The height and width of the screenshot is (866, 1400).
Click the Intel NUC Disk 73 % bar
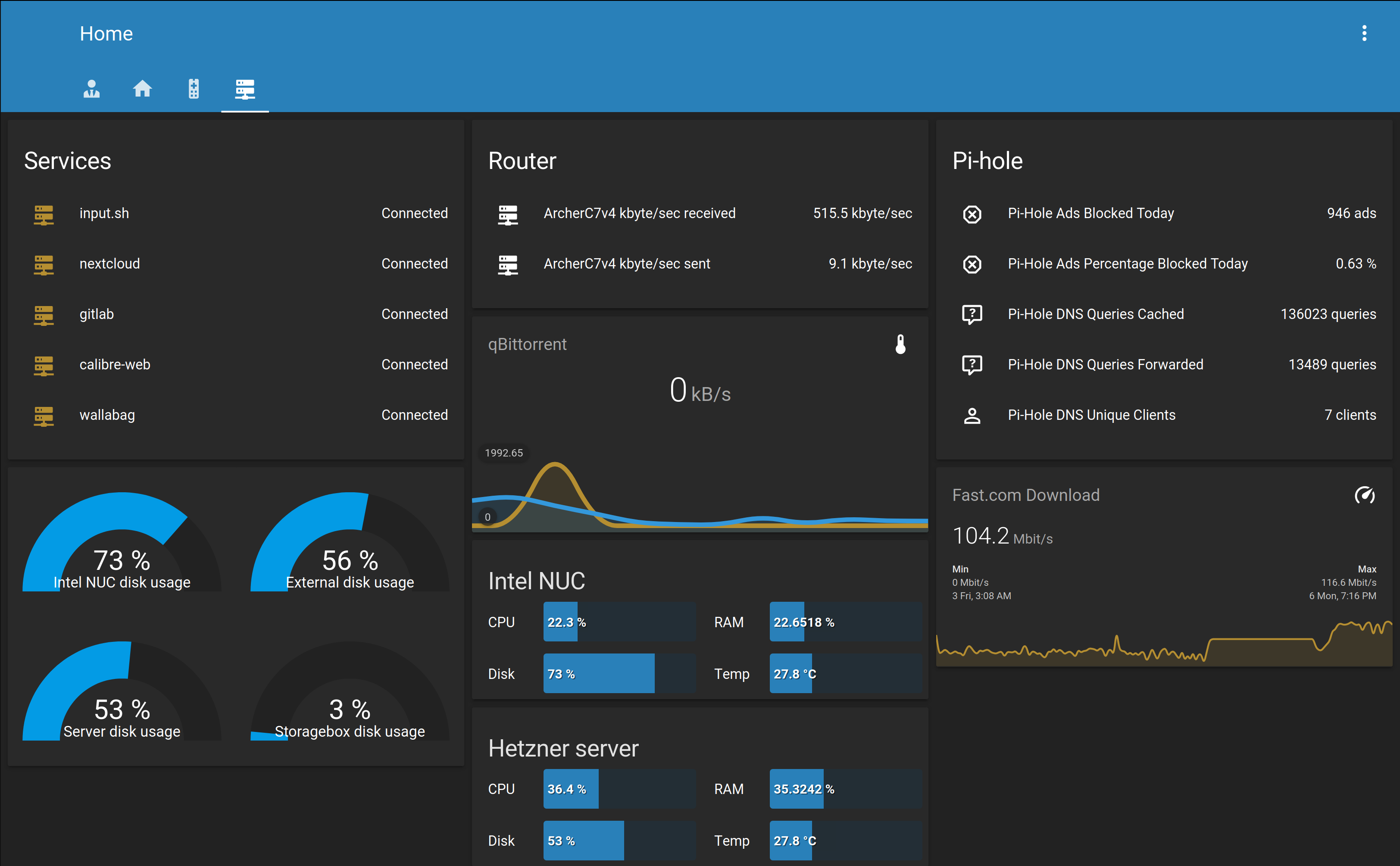[619, 674]
